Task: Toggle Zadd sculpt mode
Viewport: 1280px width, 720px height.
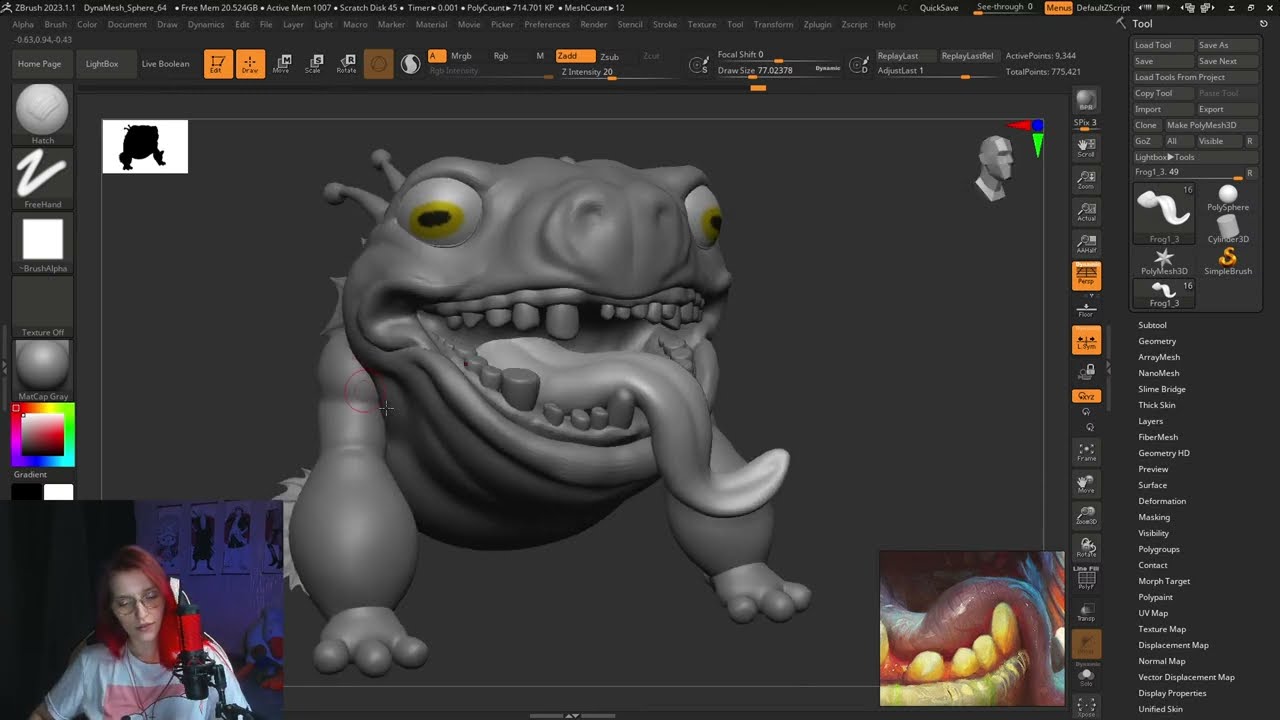Action: 574,56
